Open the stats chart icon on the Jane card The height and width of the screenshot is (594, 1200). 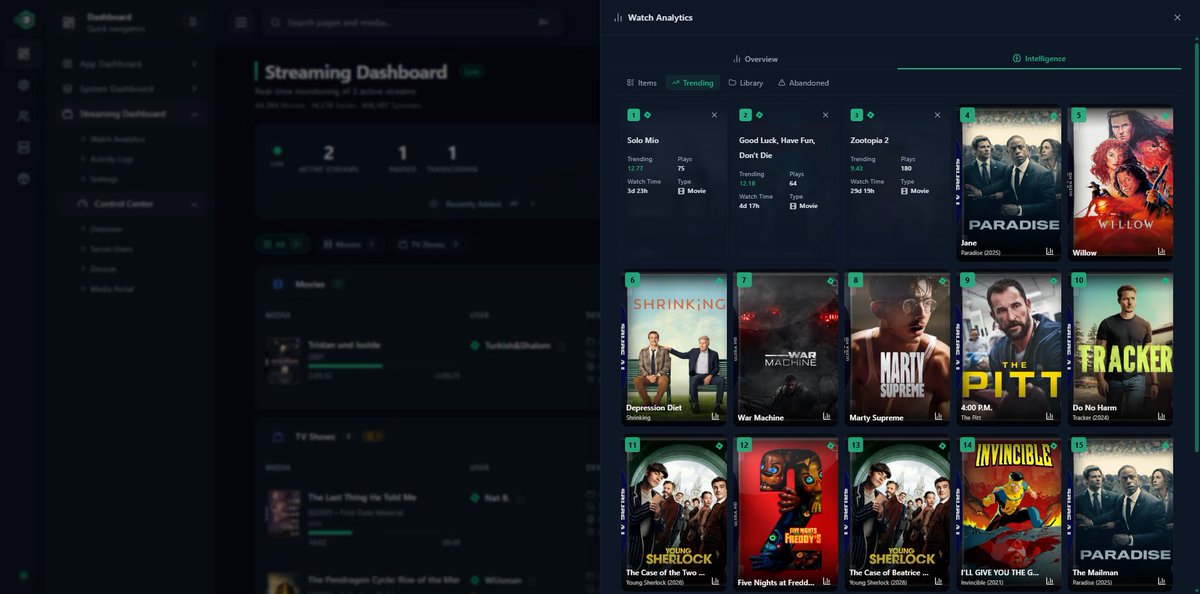tap(1050, 252)
